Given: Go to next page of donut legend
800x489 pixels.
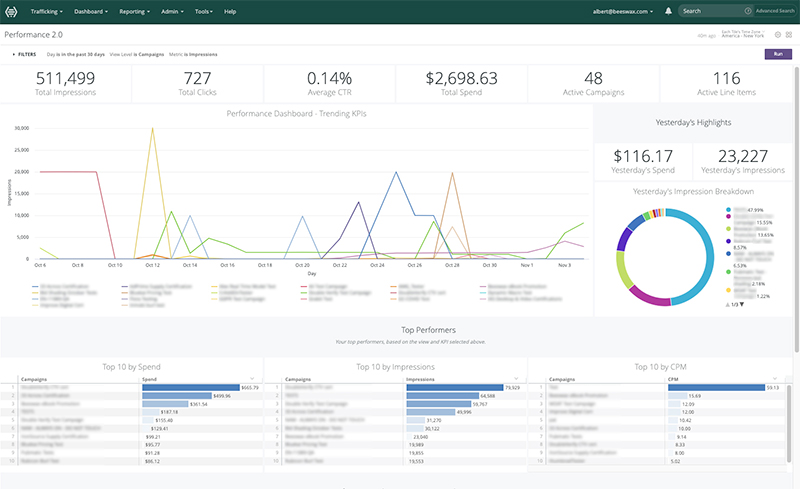Looking at the screenshot, I should (x=742, y=304).
